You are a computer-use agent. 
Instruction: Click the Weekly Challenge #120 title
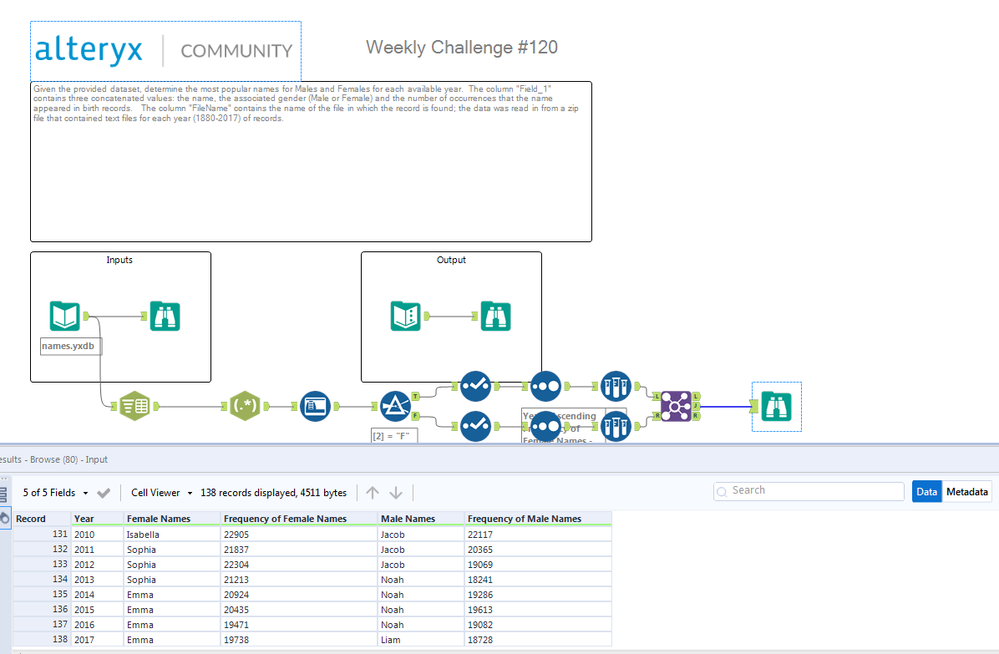point(462,47)
